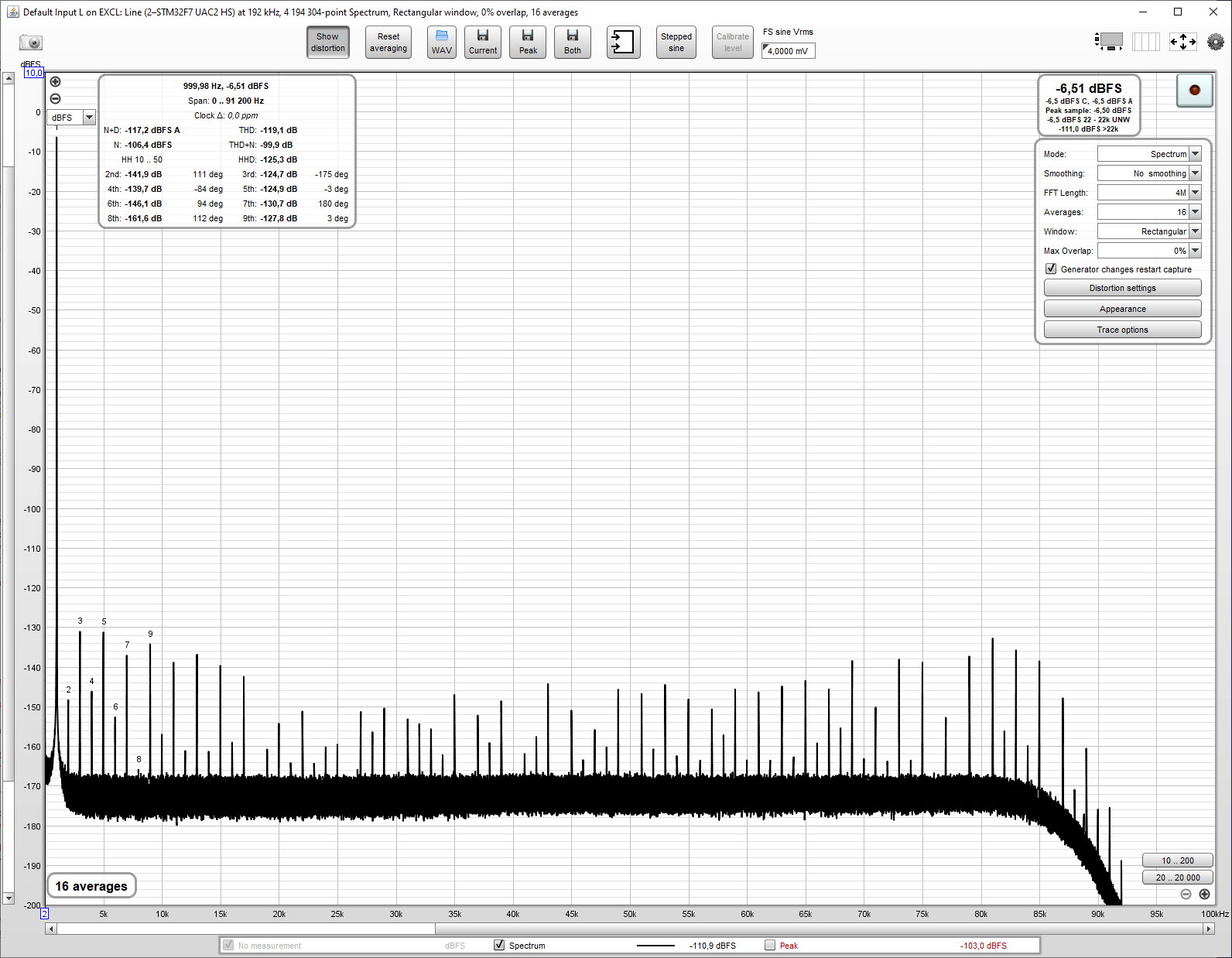Toggle No measurement trace checkbox
Image resolution: width=1232 pixels, height=958 pixels.
(x=228, y=945)
